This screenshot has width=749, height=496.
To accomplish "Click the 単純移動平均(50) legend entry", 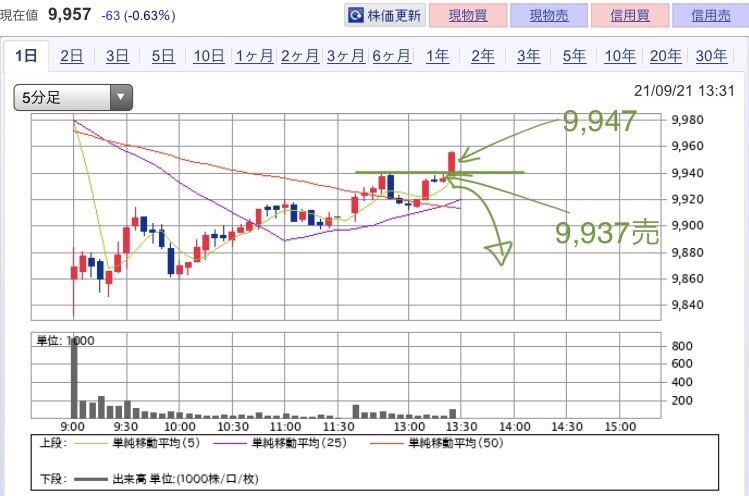I will point(437,443).
